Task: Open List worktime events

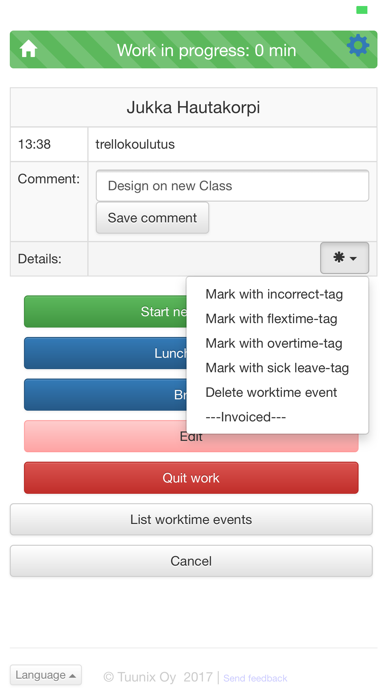Action: coord(191,519)
